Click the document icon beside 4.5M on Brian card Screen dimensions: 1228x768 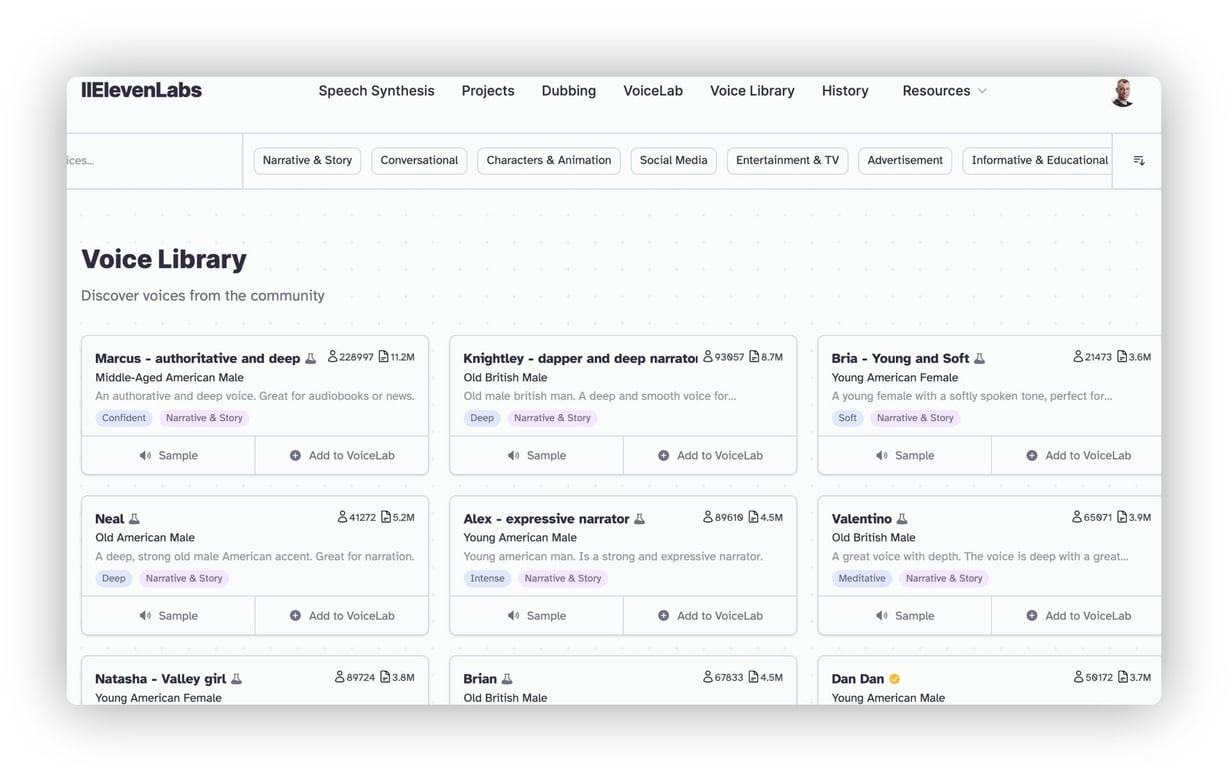pos(753,678)
